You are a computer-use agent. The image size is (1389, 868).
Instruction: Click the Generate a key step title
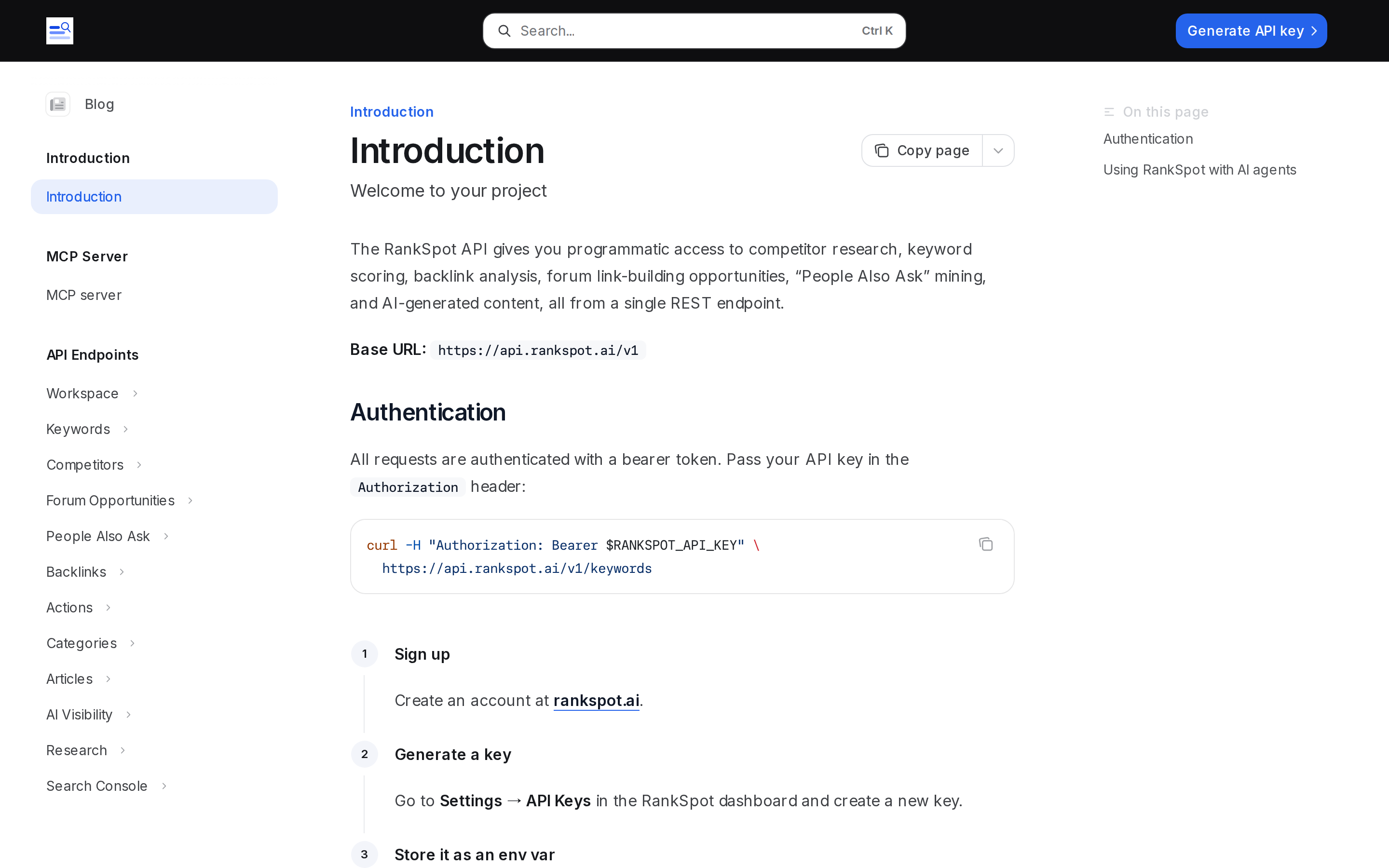(453, 754)
